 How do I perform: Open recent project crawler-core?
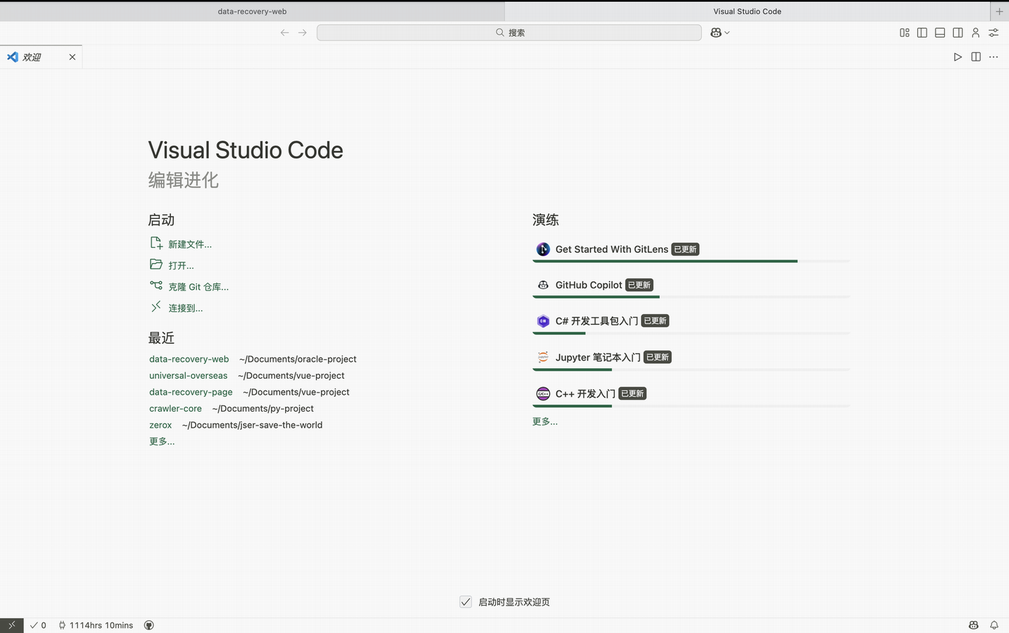pyautogui.click(x=176, y=408)
